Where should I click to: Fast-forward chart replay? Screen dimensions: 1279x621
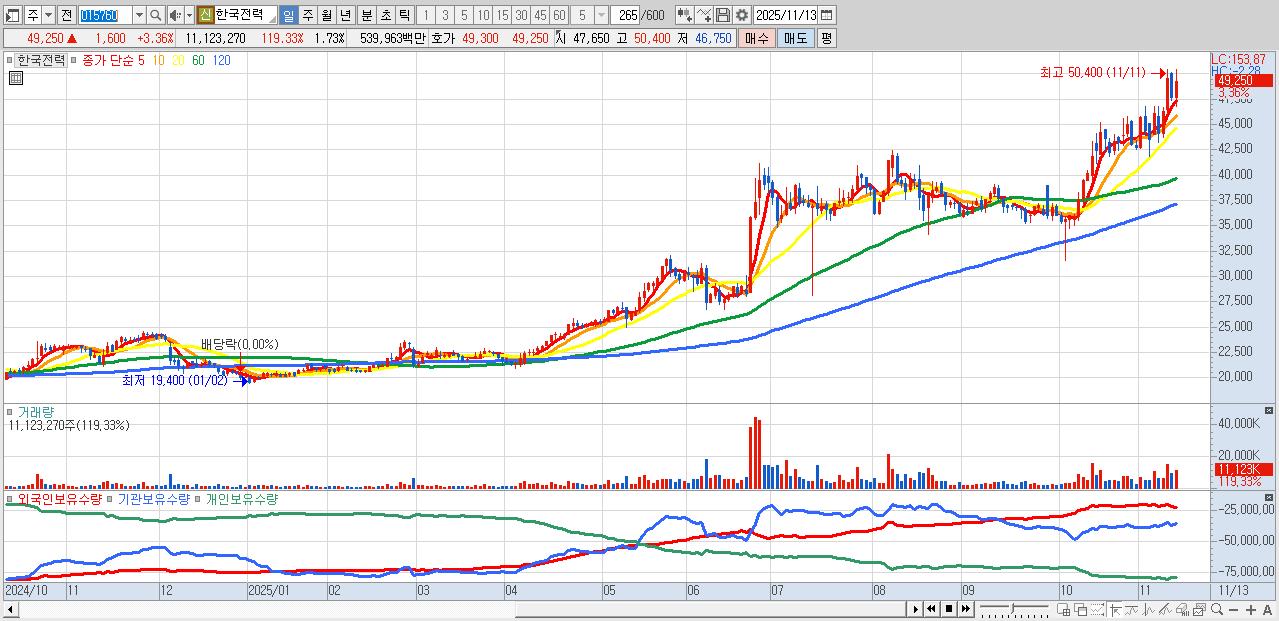coord(966,609)
